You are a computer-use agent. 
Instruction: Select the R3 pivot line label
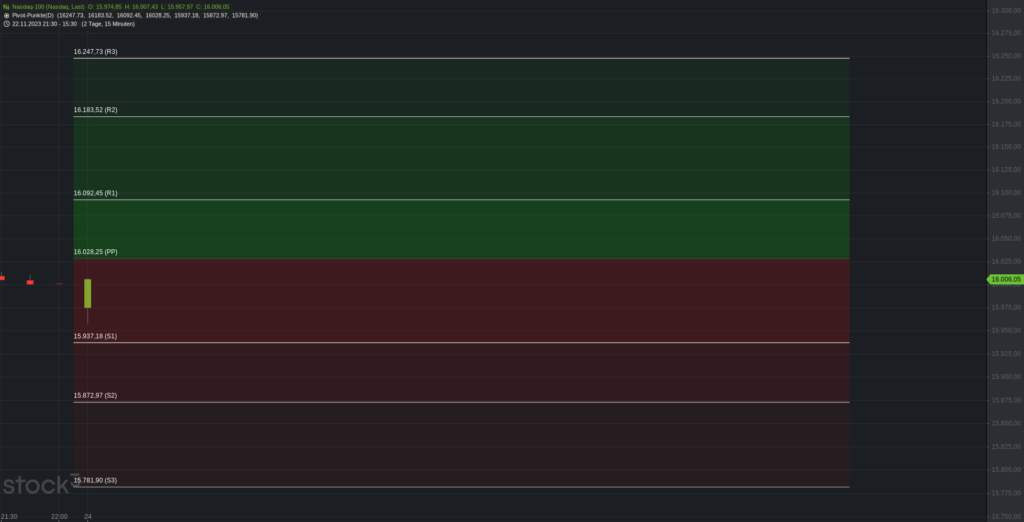96,51
